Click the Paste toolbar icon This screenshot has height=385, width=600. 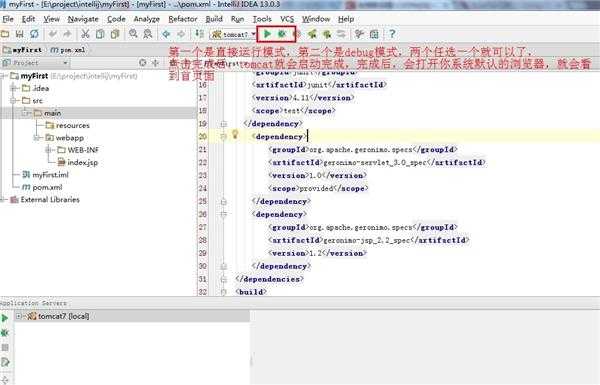[114, 34]
